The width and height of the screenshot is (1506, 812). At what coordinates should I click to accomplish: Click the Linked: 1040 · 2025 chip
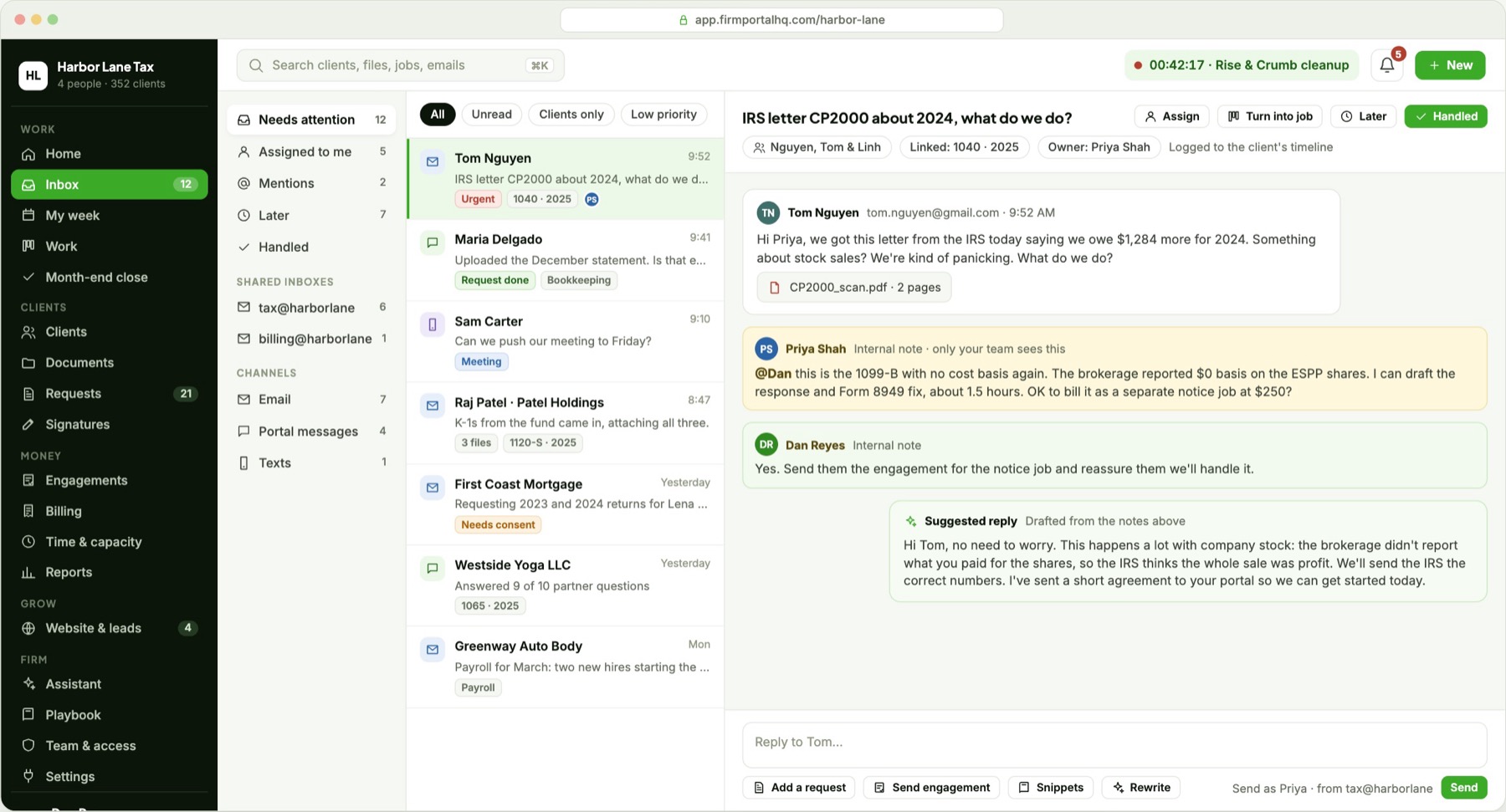964,147
